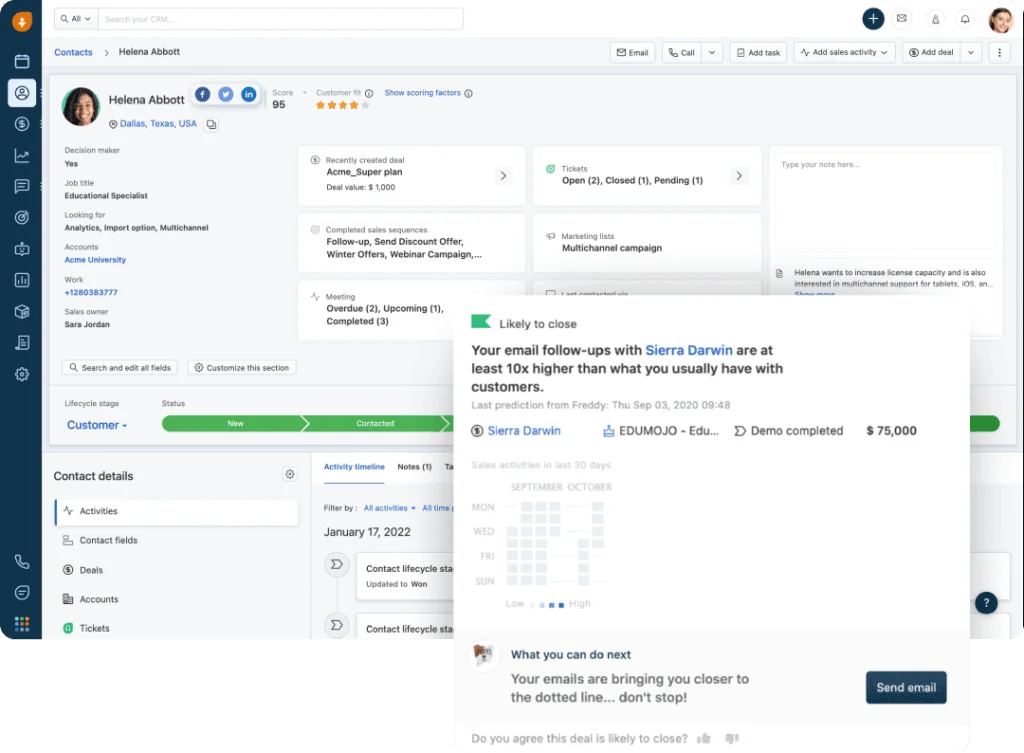The width and height of the screenshot is (1024, 753).
Task: Click the Email button
Action: (632, 52)
